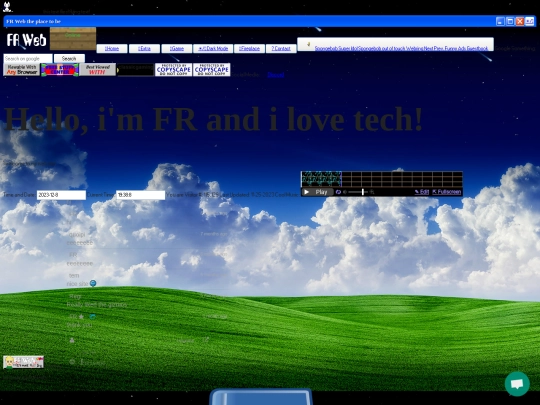Click the Current Time field
Image resolution: width=540 pixels, height=405 pixels.
tap(141, 195)
